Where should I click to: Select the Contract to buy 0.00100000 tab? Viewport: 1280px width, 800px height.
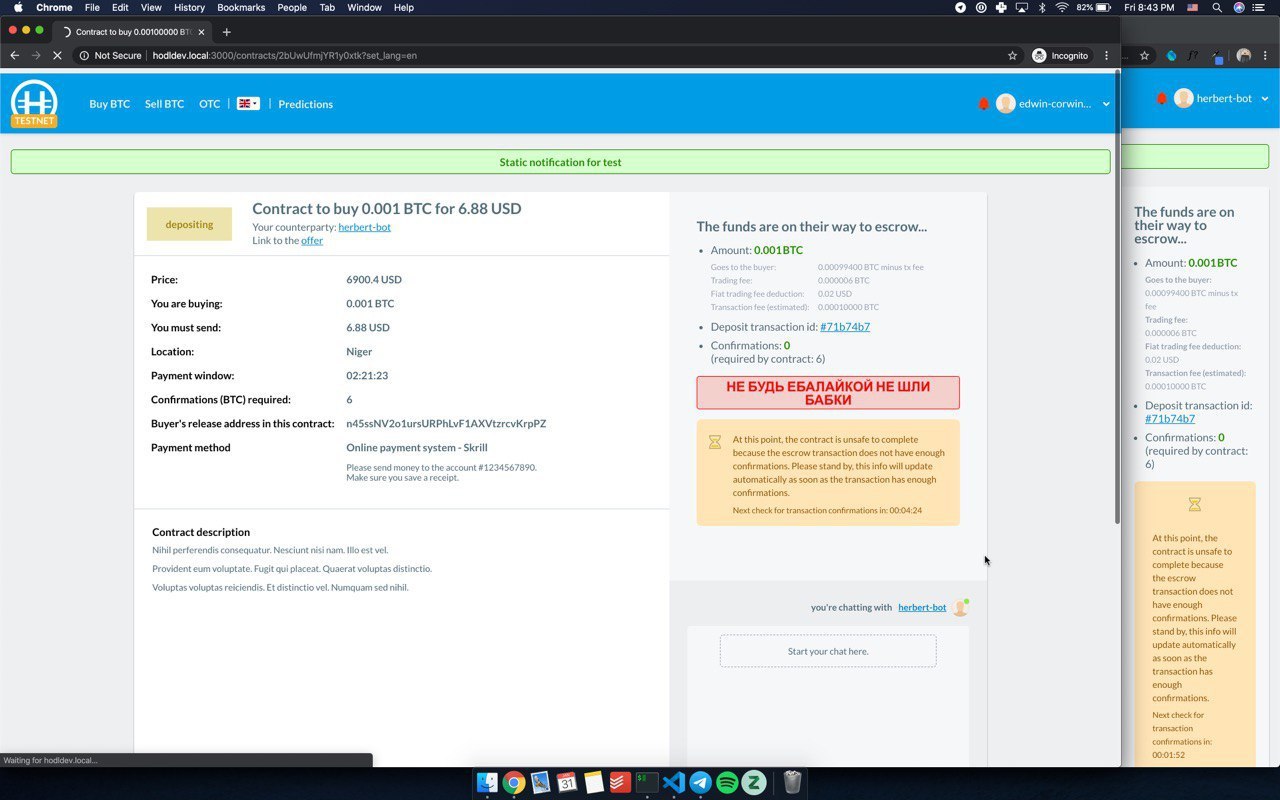tap(132, 32)
